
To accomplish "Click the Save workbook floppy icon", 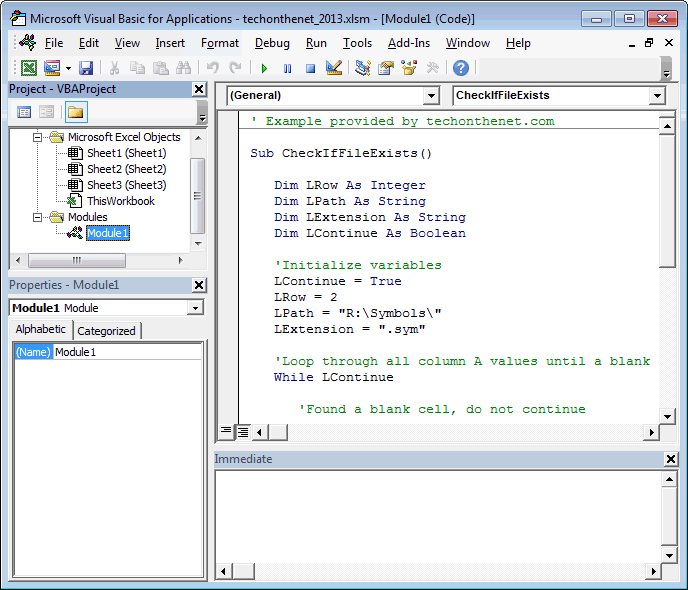I will [x=86, y=68].
